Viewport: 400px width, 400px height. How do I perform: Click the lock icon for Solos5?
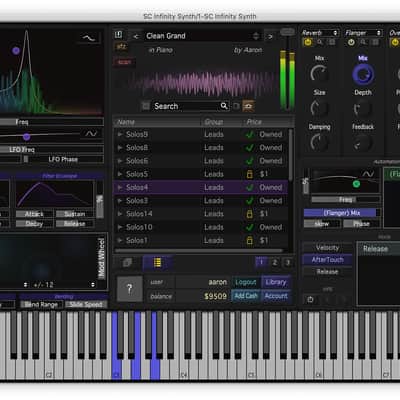pyautogui.click(x=249, y=174)
